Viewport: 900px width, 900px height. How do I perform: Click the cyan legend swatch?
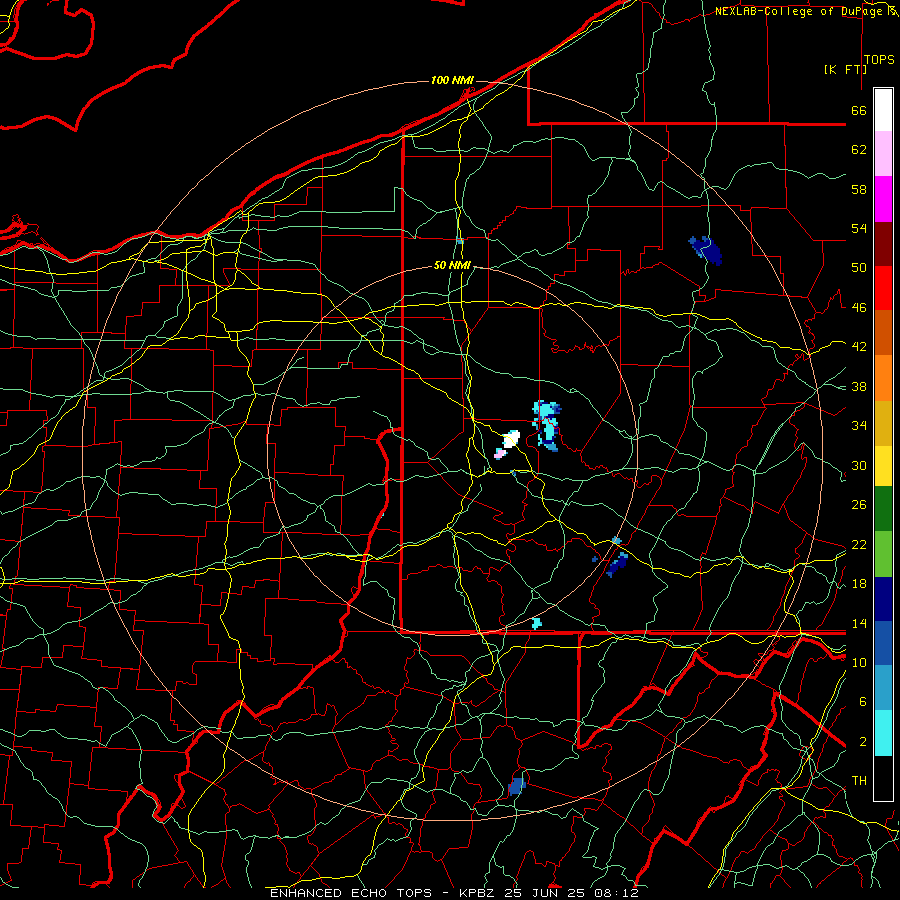point(883,733)
